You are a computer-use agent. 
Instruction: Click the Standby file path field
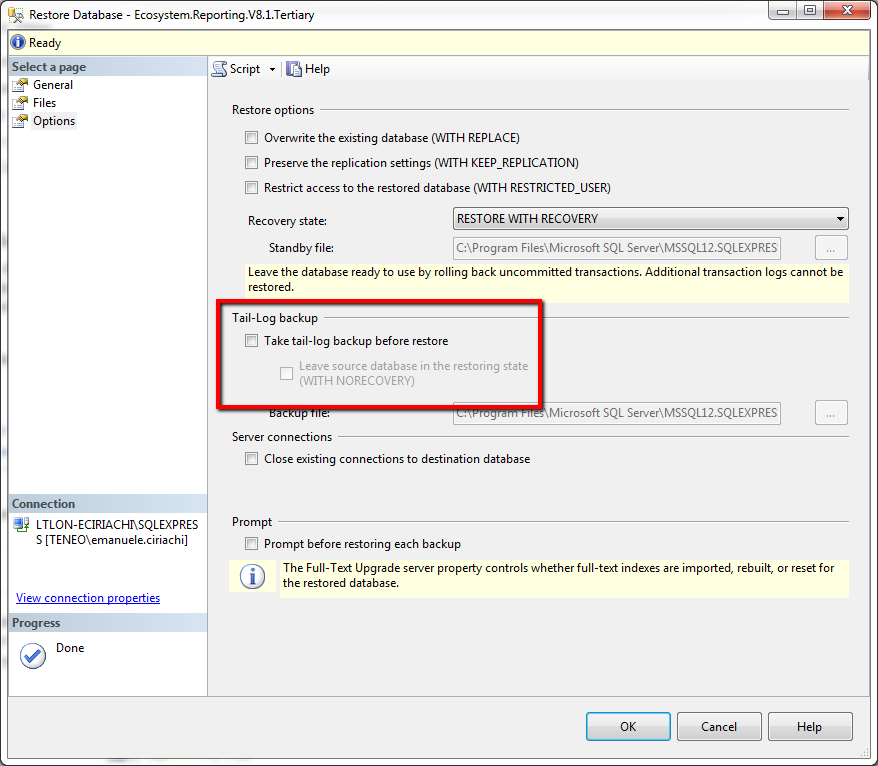(x=617, y=248)
